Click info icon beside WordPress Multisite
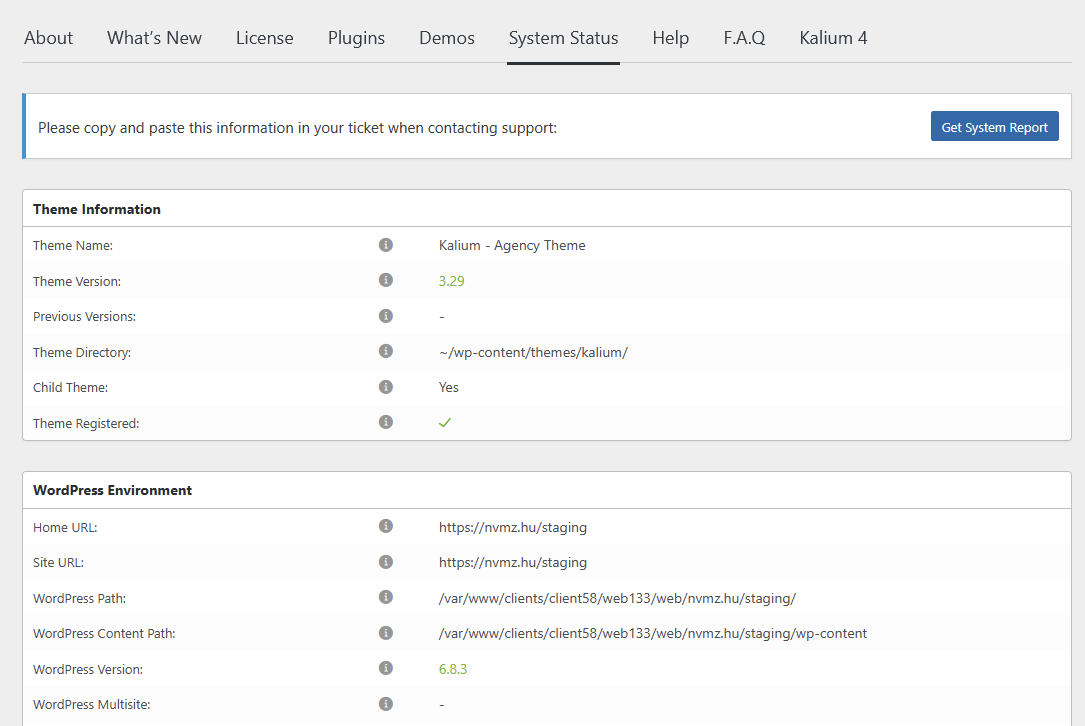The width and height of the screenshot is (1085, 726). pos(386,704)
